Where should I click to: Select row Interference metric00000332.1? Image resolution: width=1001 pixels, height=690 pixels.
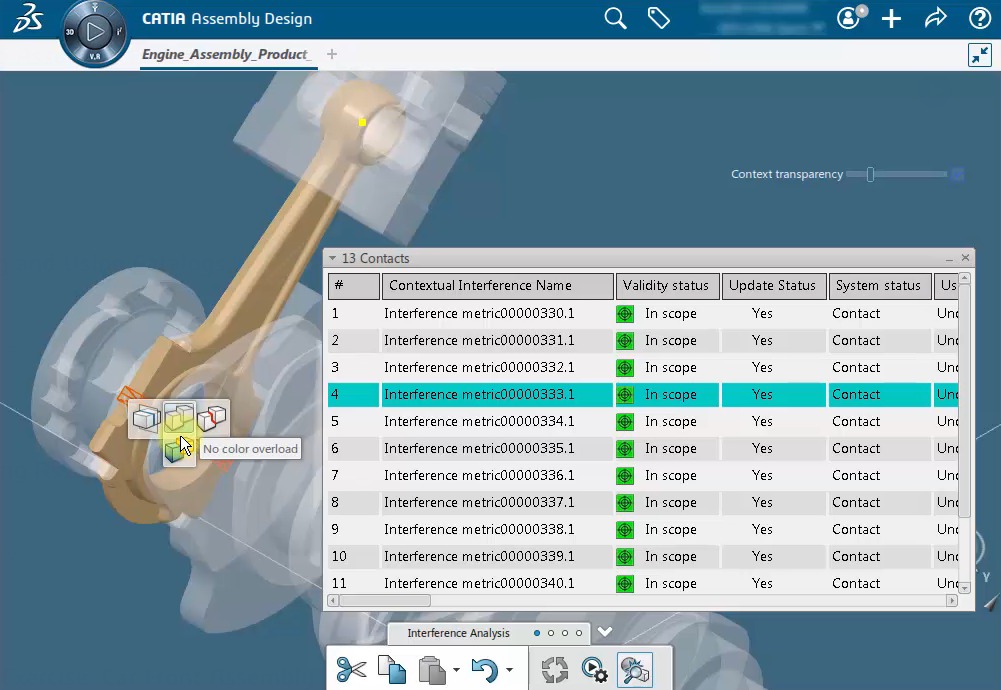[643, 368]
